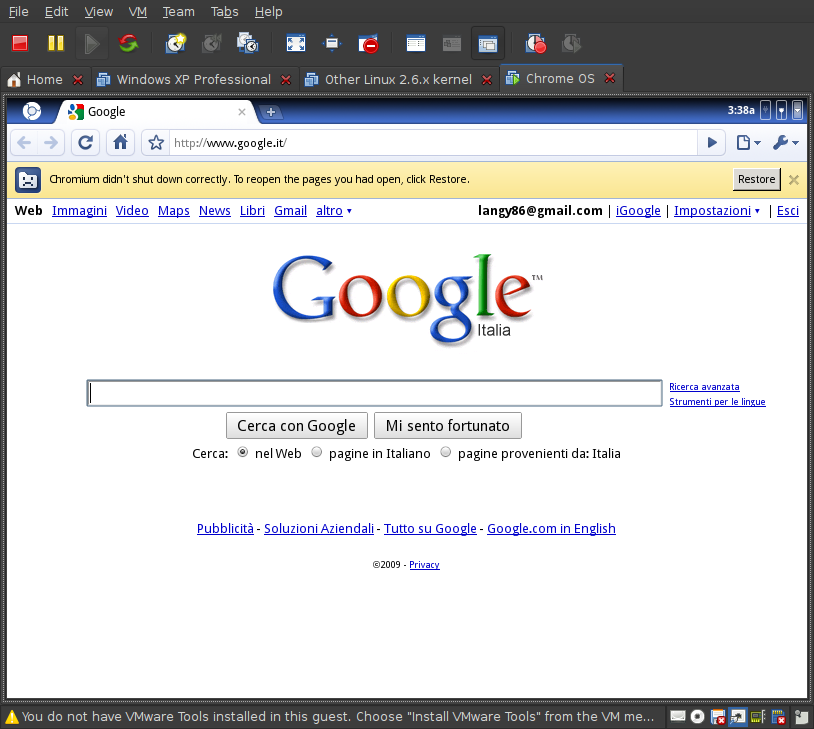The height and width of the screenshot is (729, 814).
Task: Take a snapshot of the virtual machine
Action: pos(175,43)
